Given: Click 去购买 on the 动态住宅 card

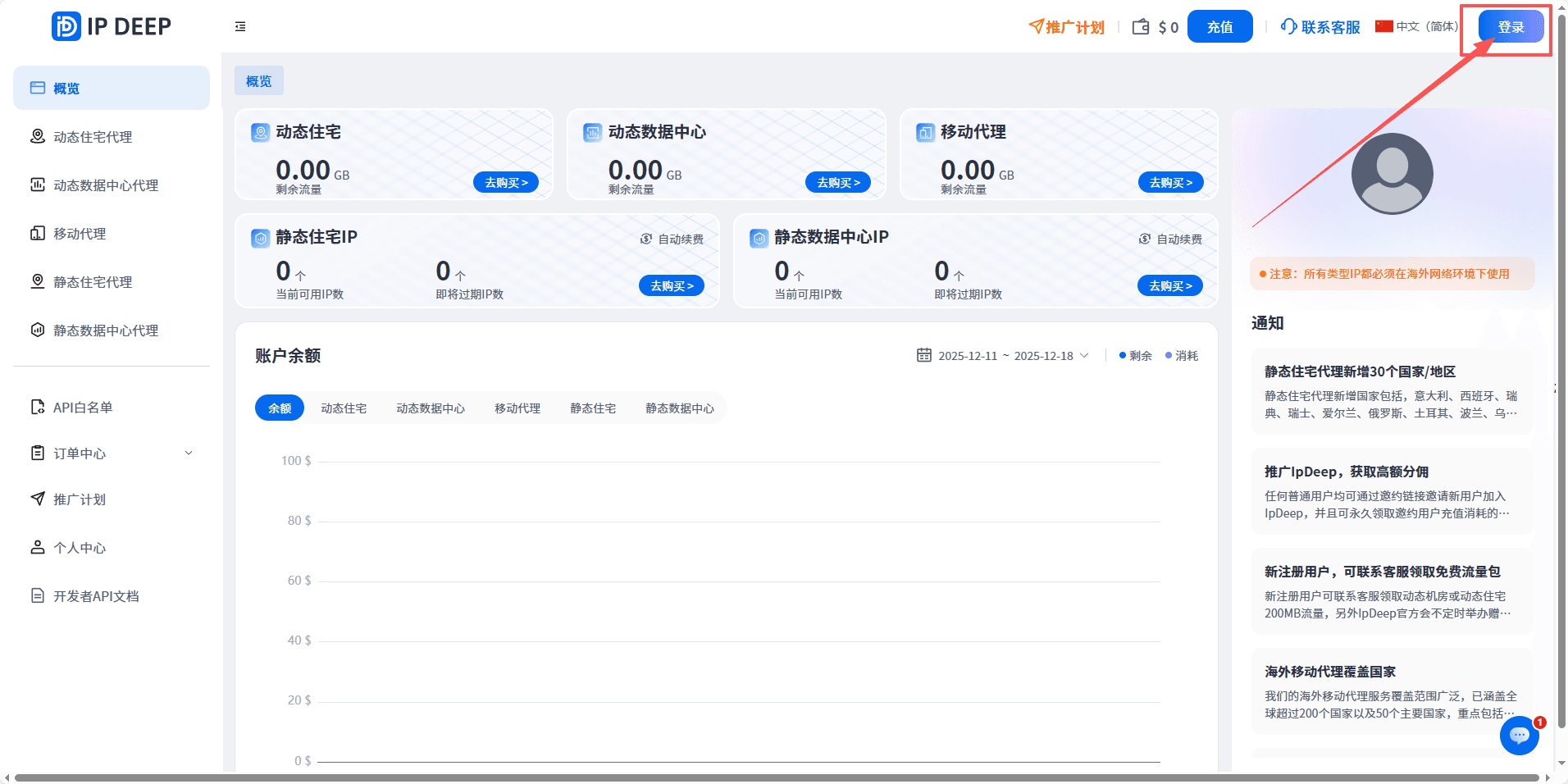Looking at the screenshot, I should [x=505, y=182].
